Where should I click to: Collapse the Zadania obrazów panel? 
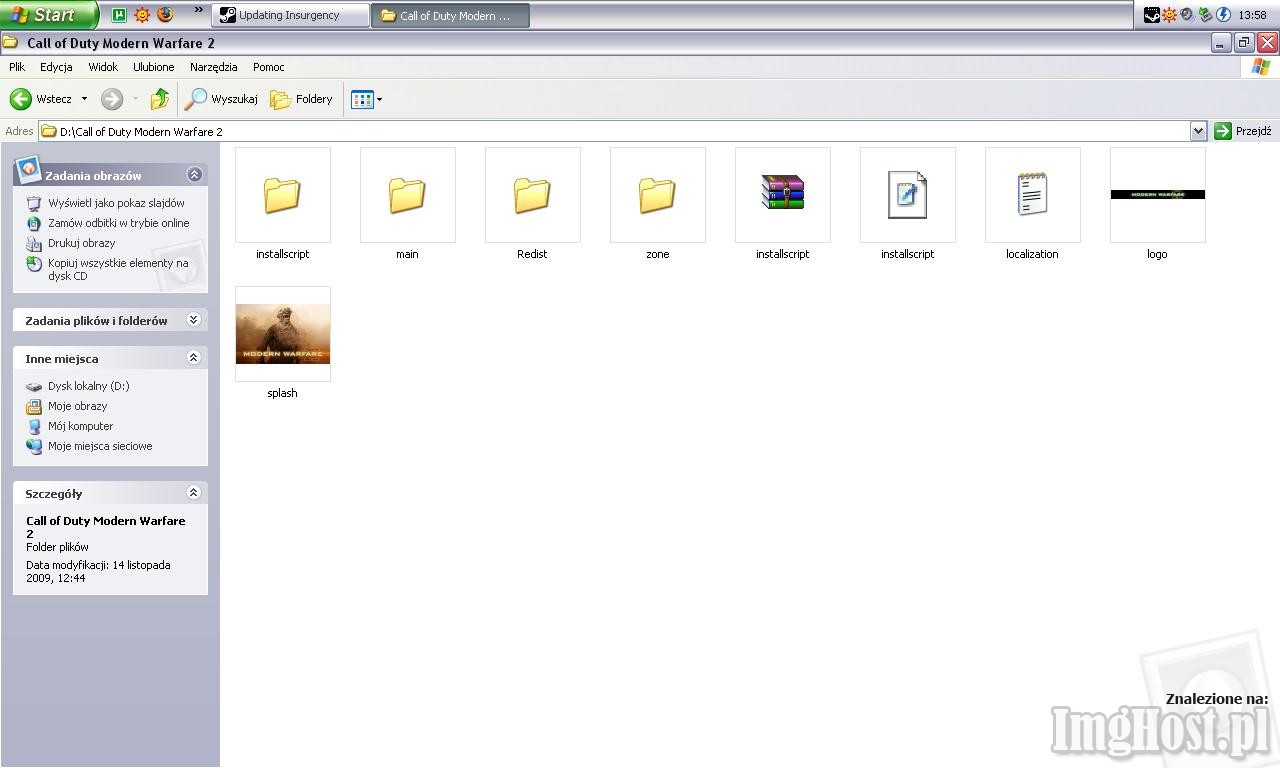pos(194,174)
